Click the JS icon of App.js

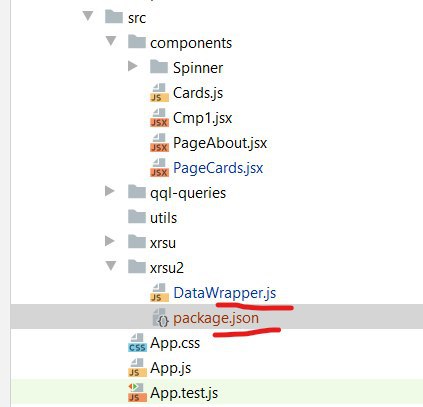coord(137,367)
